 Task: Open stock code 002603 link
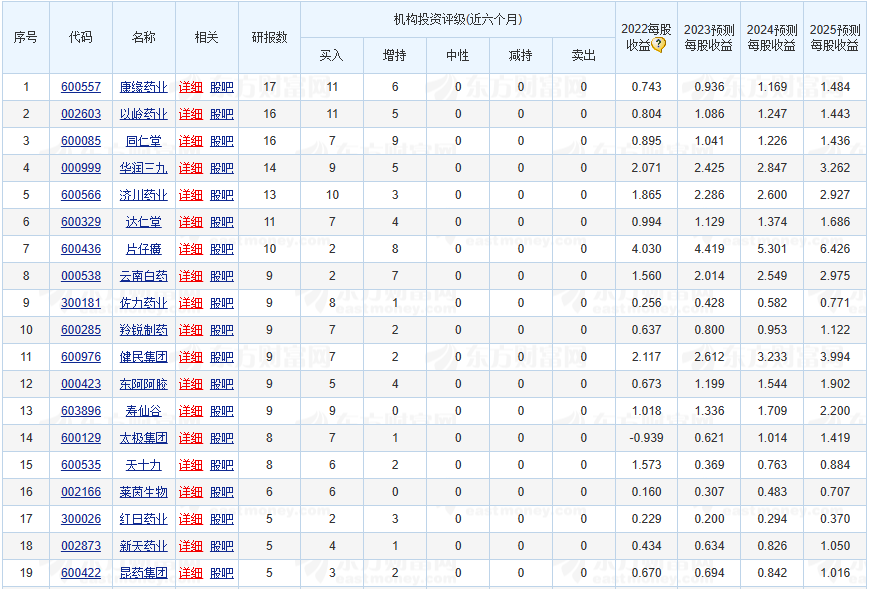pyautogui.click(x=81, y=114)
